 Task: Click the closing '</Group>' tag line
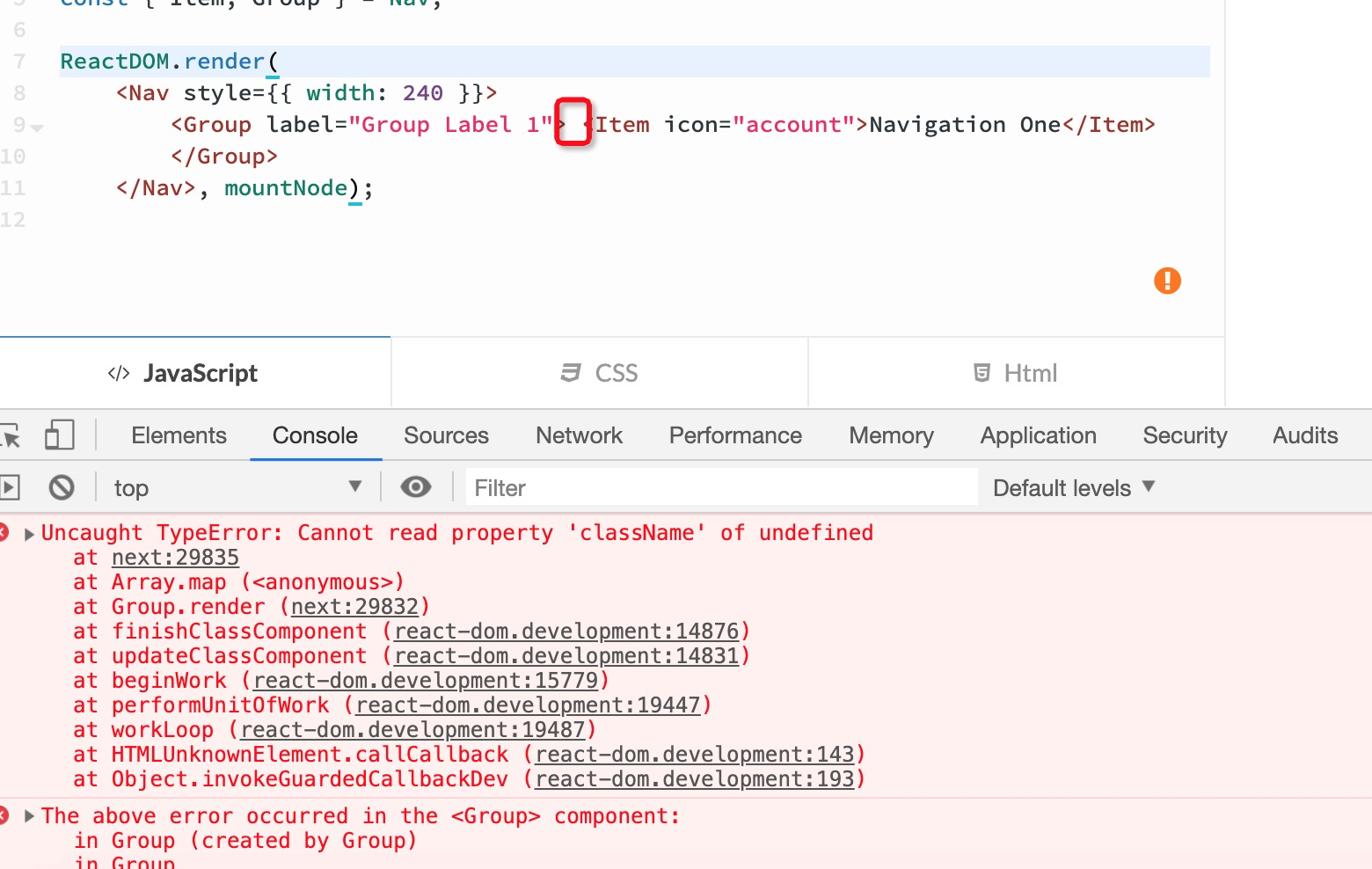coord(224,157)
